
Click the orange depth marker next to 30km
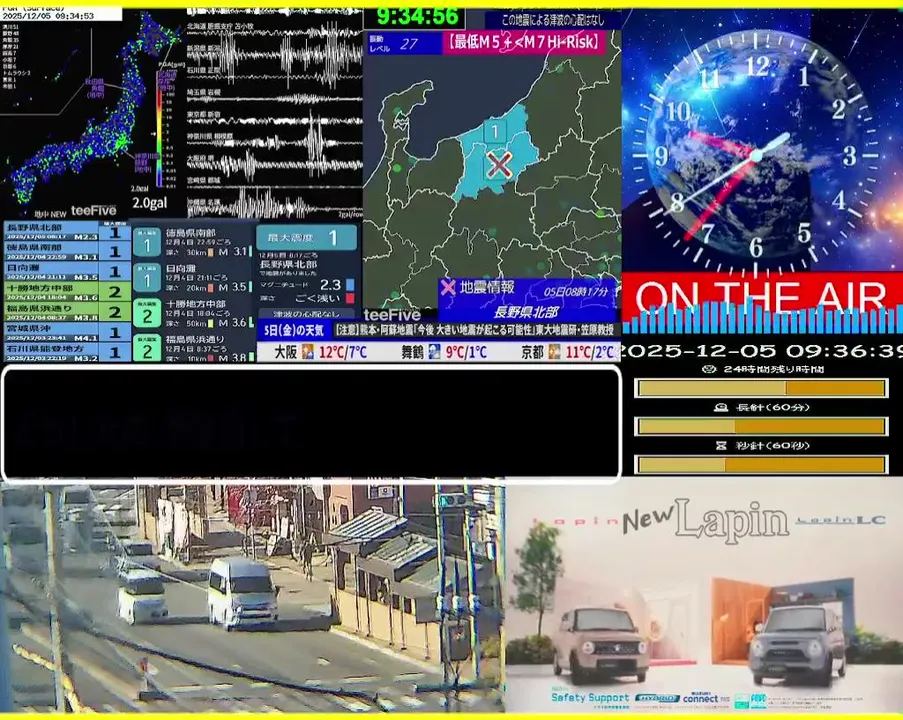pyautogui.click(x=211, y=252)
